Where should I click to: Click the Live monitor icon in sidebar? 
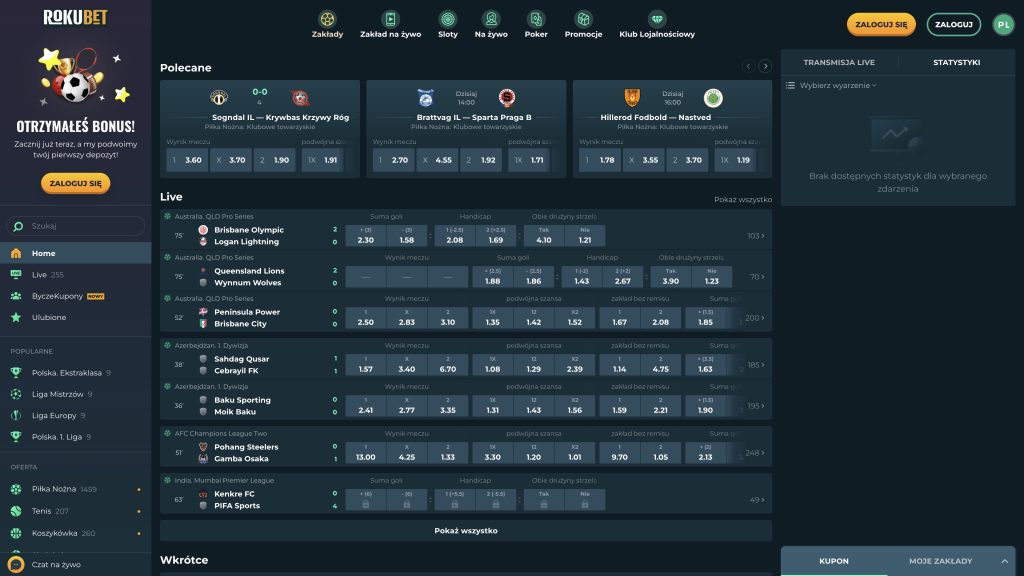(x=16, y=275)
